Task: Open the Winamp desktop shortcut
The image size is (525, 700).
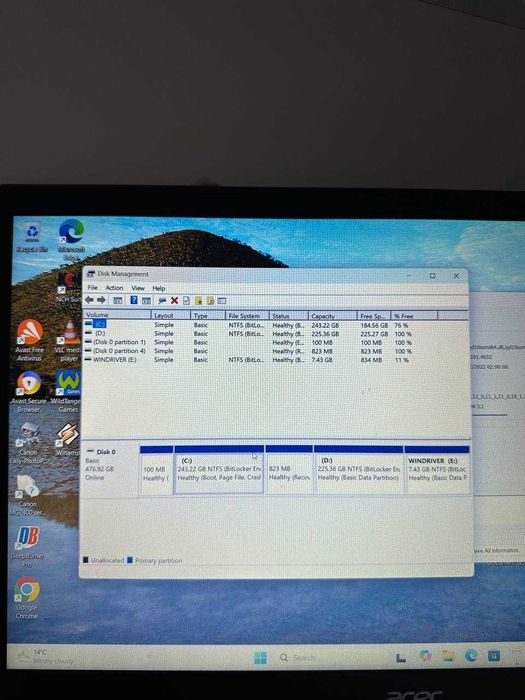Action: pos(68,438)
